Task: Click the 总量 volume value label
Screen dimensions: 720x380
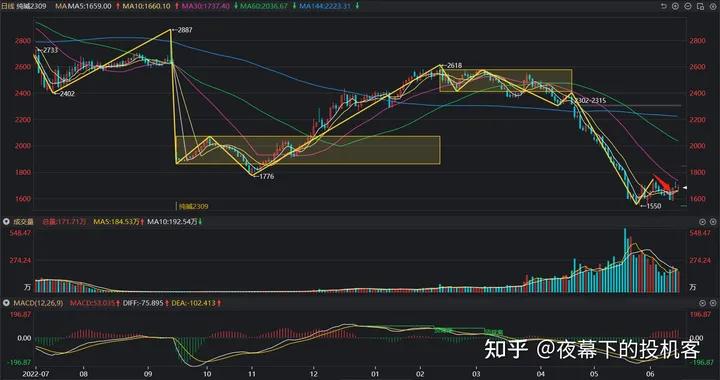Action: (64, 222)
